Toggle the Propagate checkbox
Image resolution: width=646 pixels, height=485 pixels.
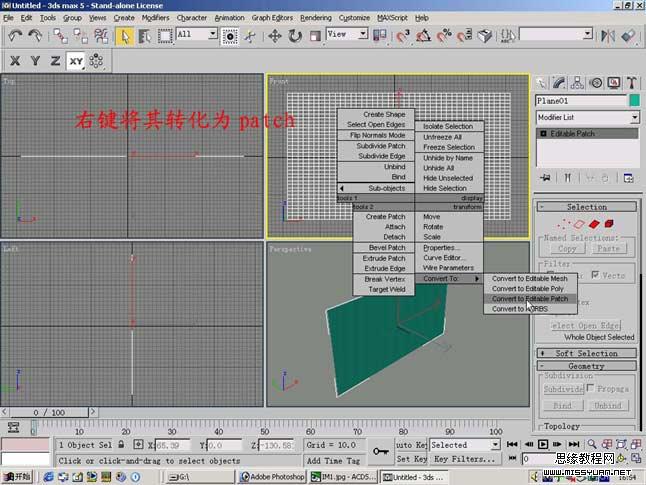pos(590,388)
